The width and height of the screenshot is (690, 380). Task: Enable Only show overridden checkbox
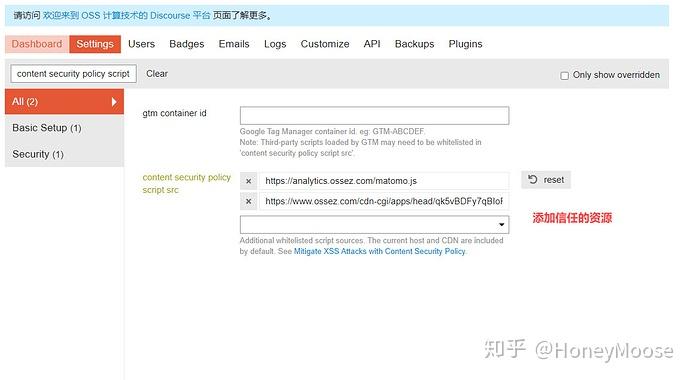564,76
